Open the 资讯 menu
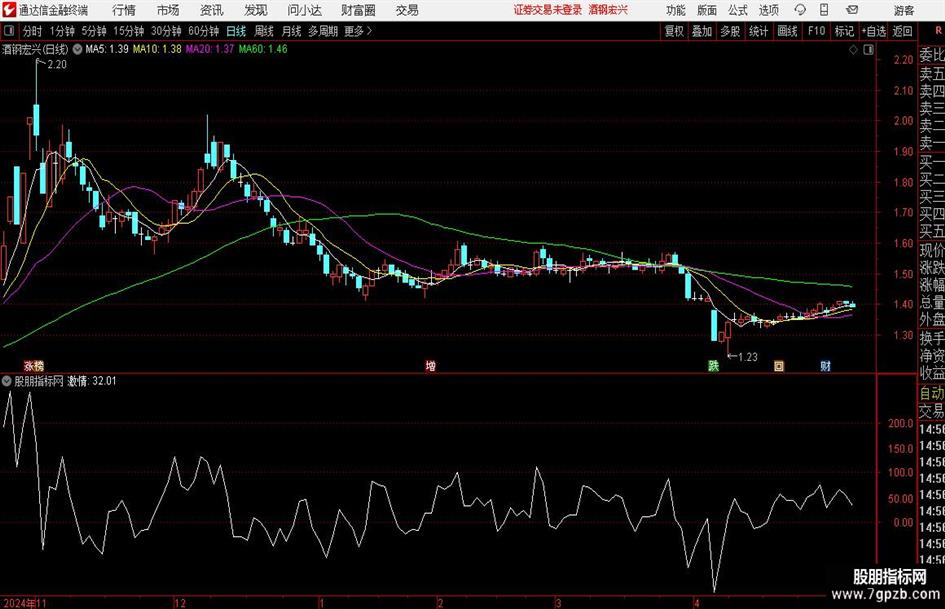The image size is (945, 609). (x=212, y=10)
